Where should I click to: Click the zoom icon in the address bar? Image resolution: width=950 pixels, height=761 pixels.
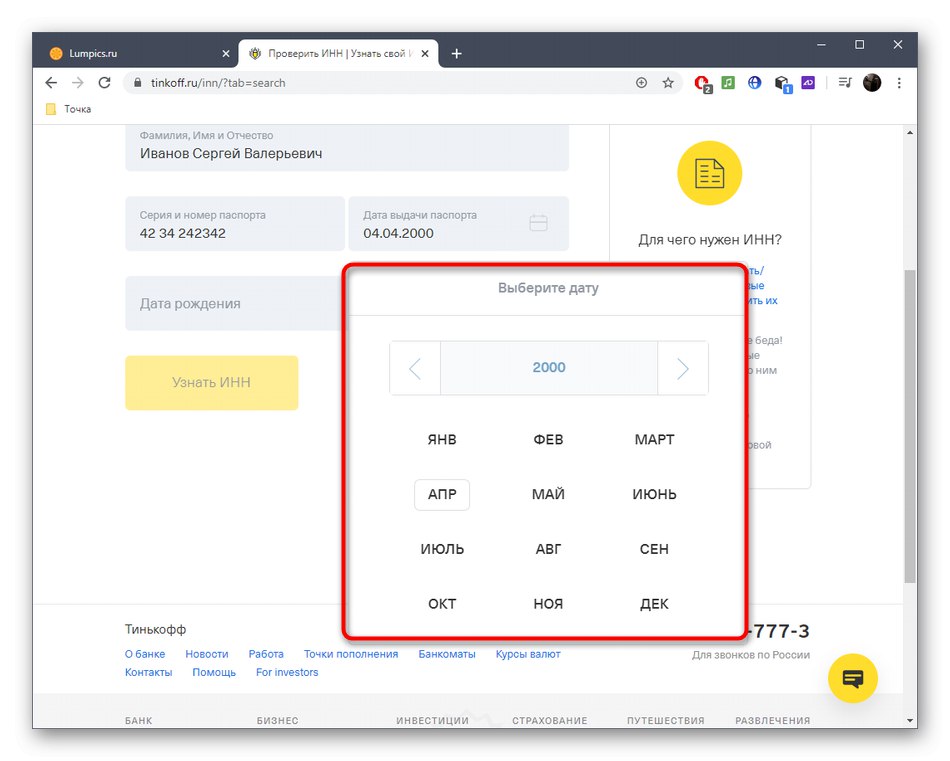(x=641, y=83)
